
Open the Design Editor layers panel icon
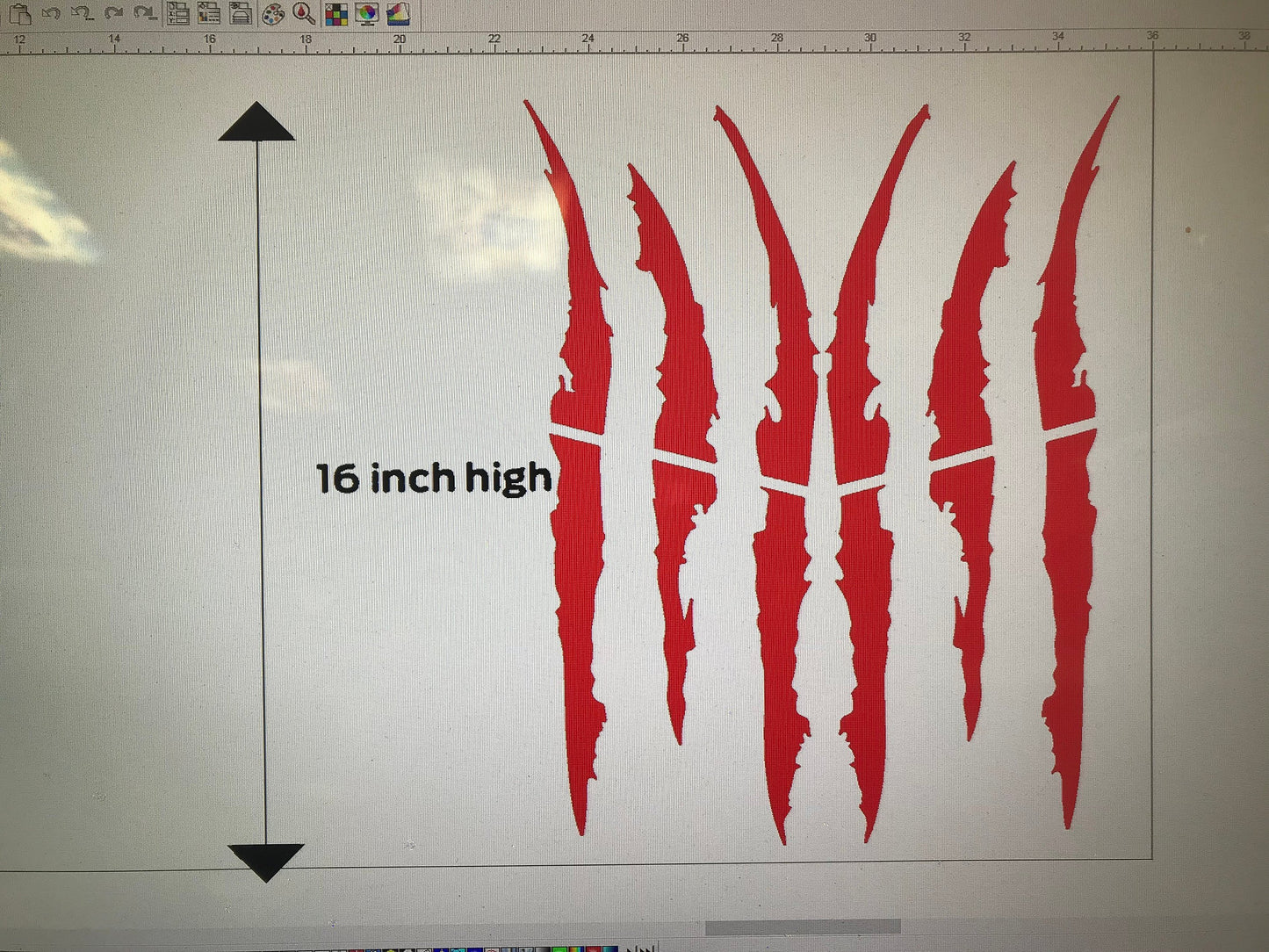(240, 13)
